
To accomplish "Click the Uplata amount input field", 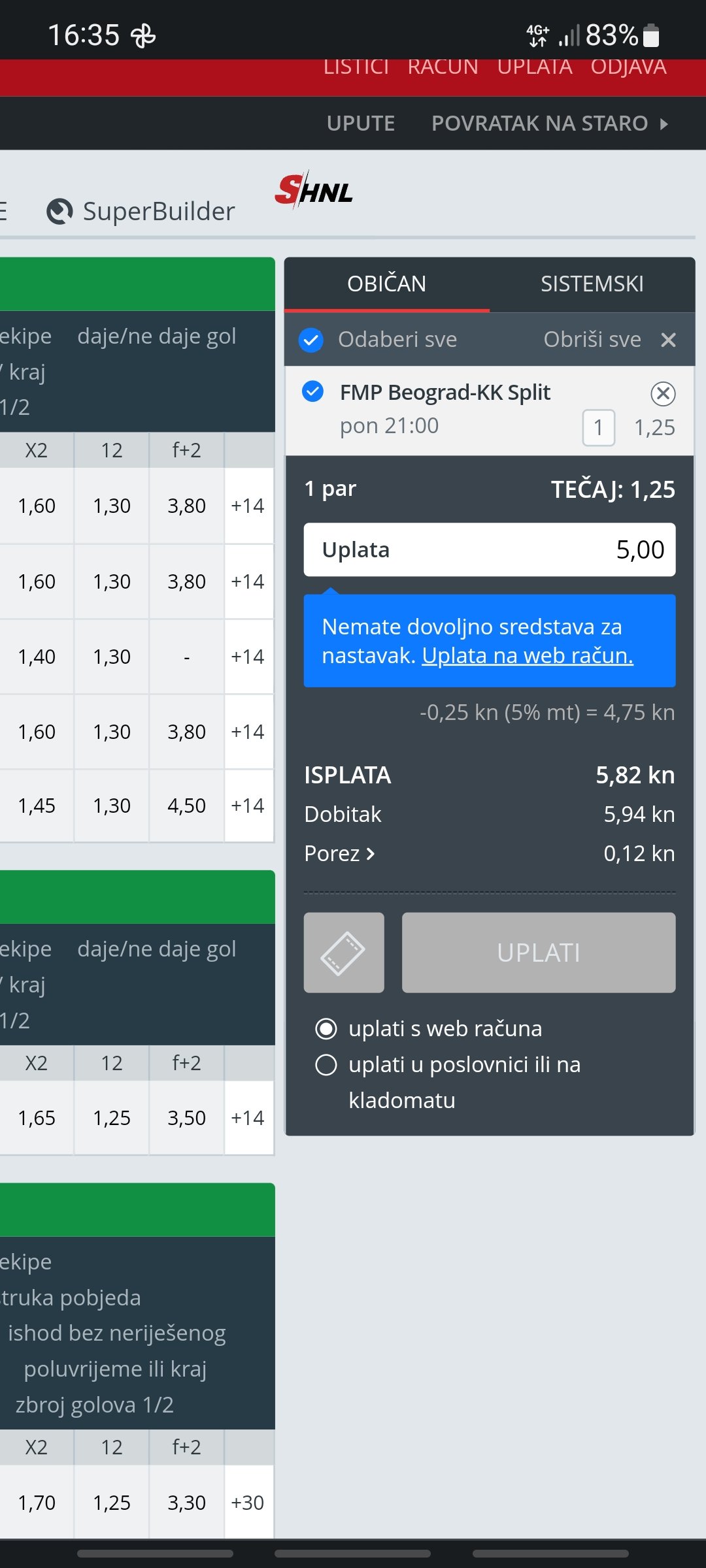I will pyautogui.click(x=490, y=549).
